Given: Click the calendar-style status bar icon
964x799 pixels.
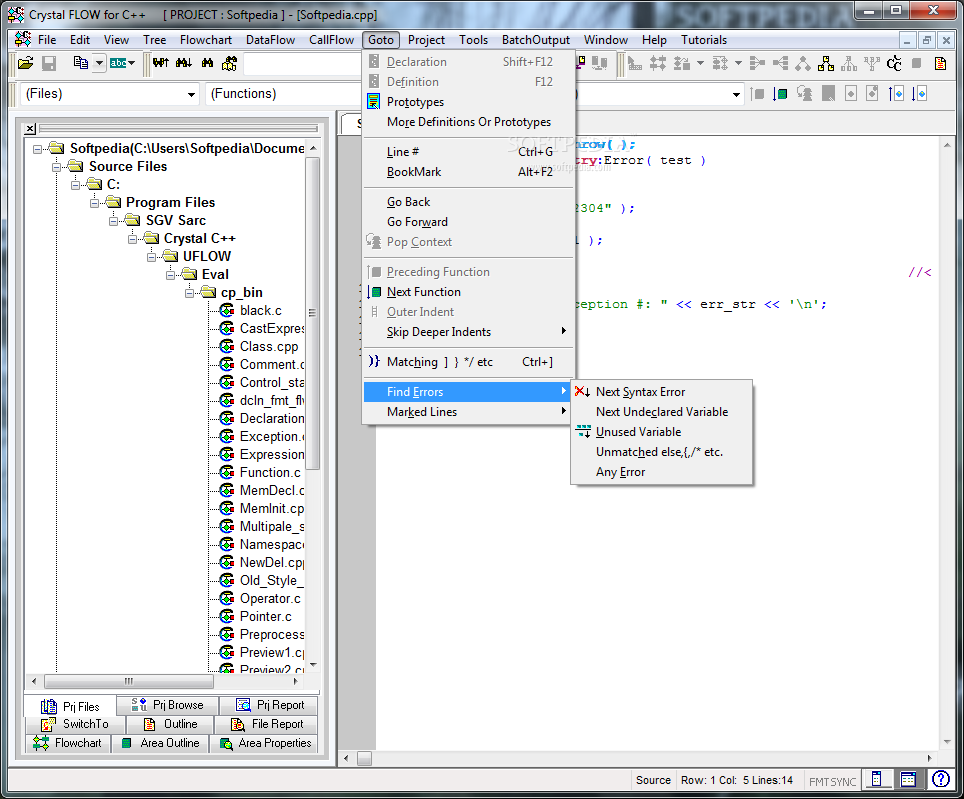Looking at the screenshot, I should (x=908, y=779).
